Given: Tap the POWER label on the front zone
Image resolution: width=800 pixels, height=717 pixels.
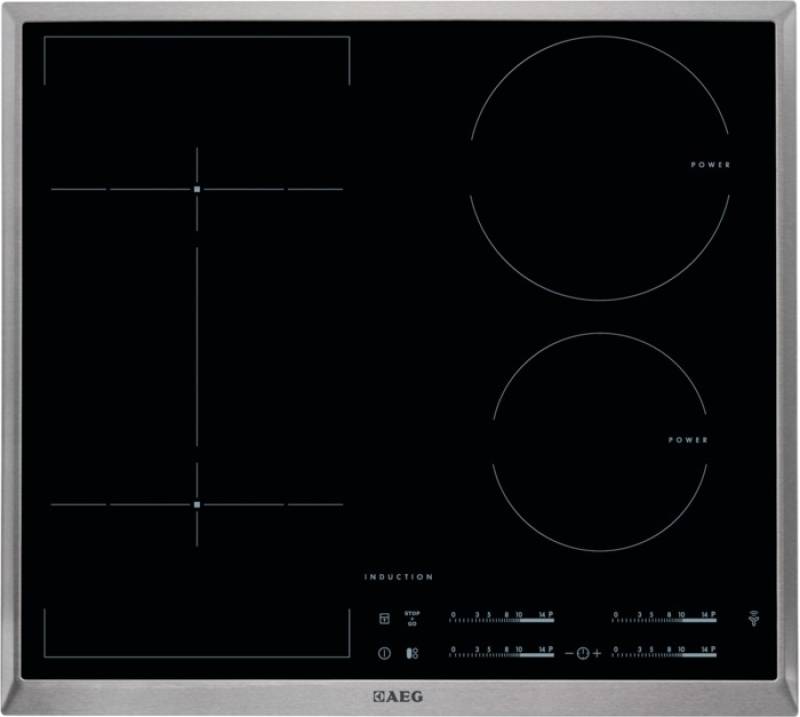Looking at the screenshot, I should pyautogui.click(x=688, y=440).
